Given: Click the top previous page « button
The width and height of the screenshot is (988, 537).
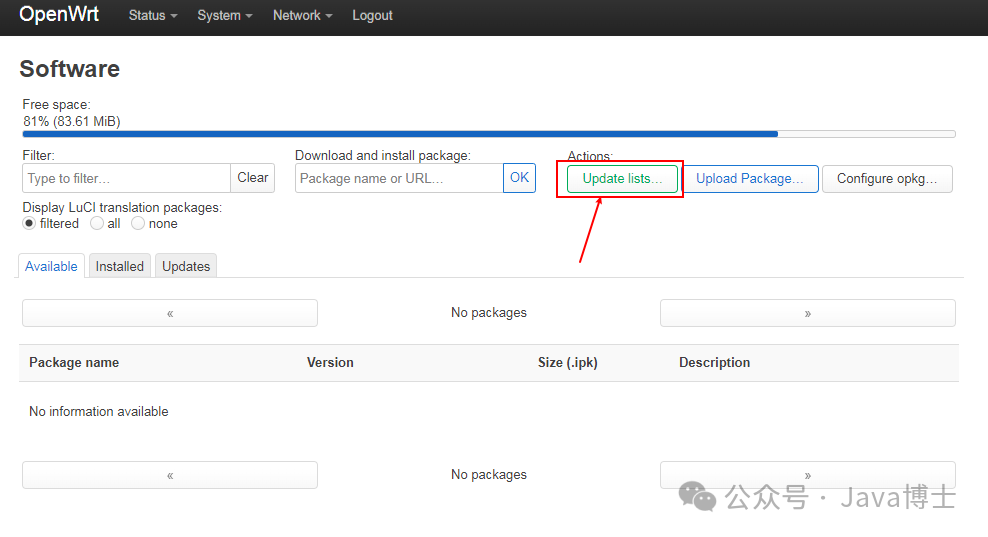Looking at the screenshot, I should [x=170, y=313].
